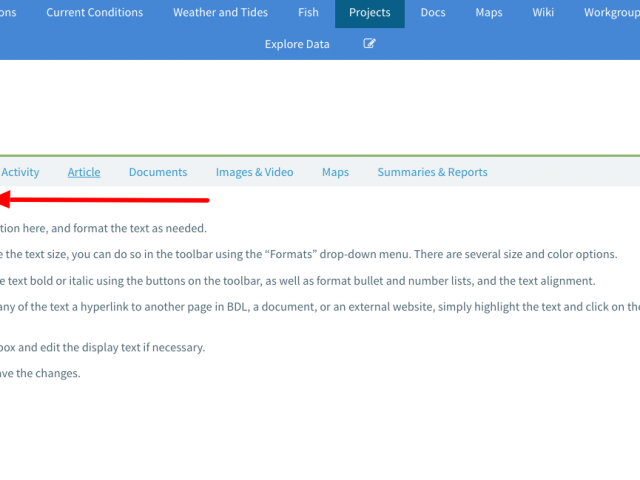Open the Wiki page

(x=543, y=13)
